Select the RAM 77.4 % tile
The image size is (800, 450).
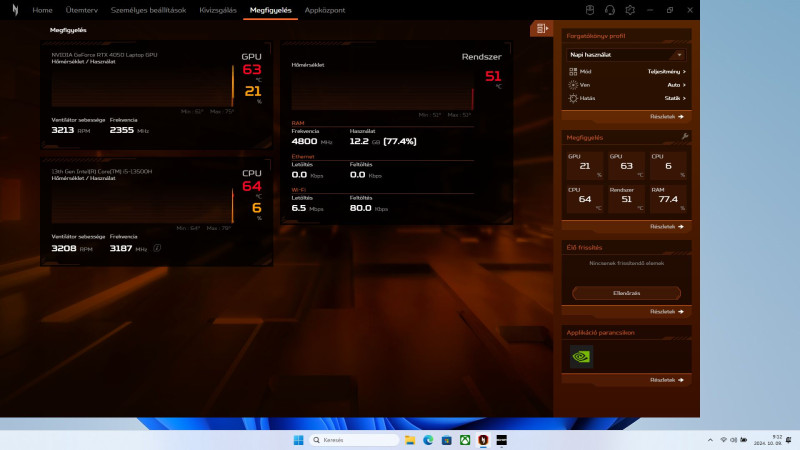pos(668,199)
